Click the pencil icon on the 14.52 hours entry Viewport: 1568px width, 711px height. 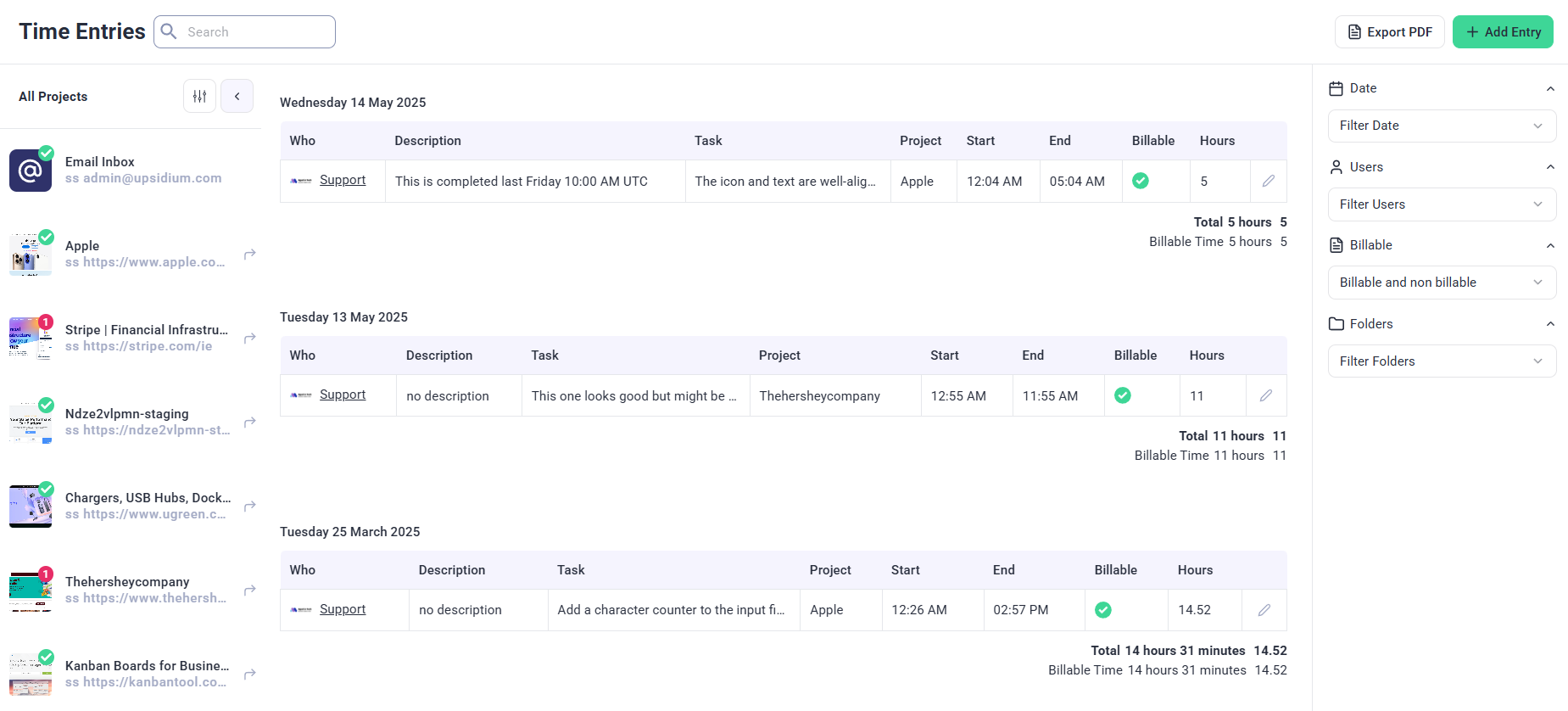1264,610
